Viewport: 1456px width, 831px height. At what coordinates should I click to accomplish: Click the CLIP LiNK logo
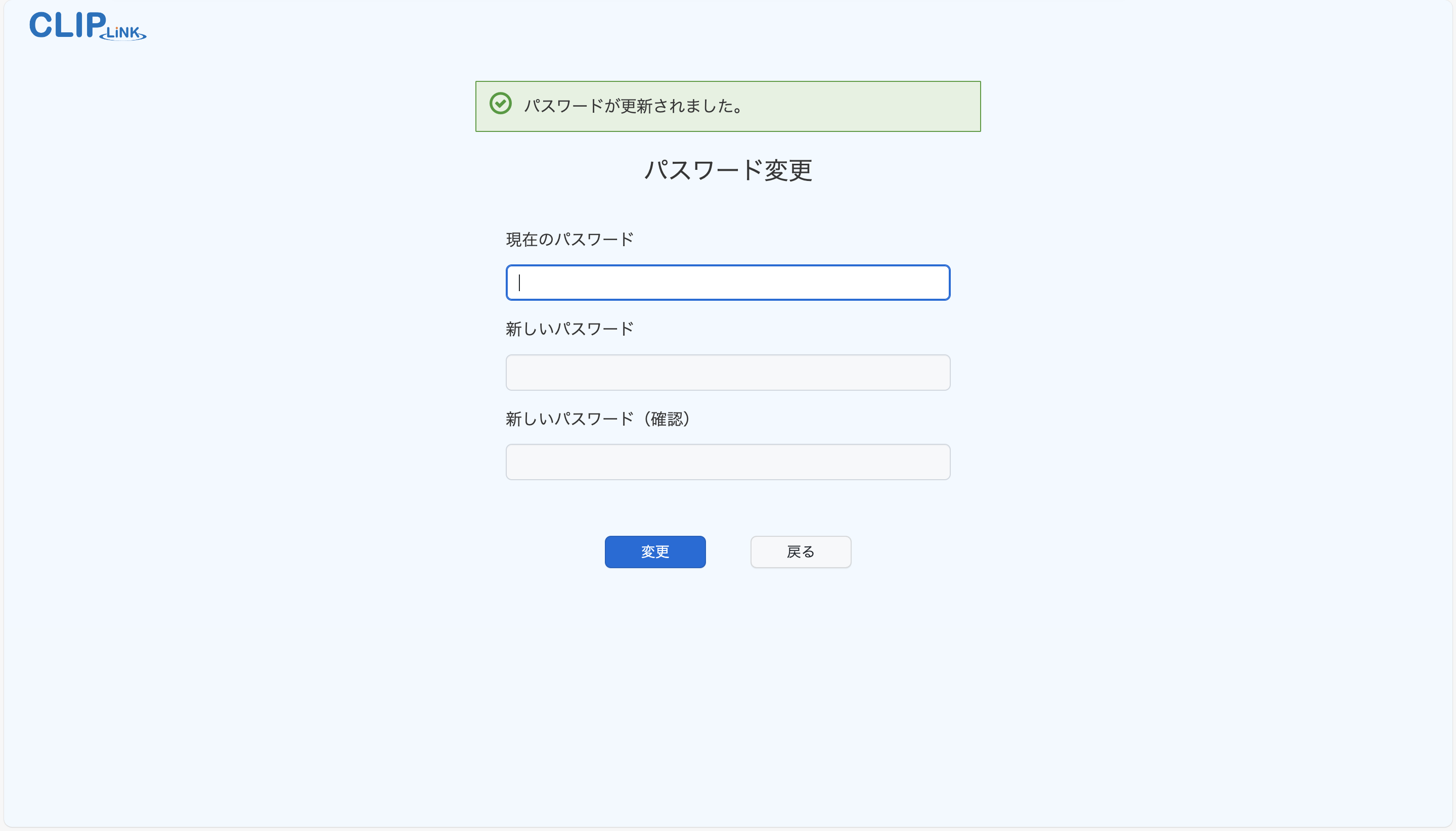point(87,26)
